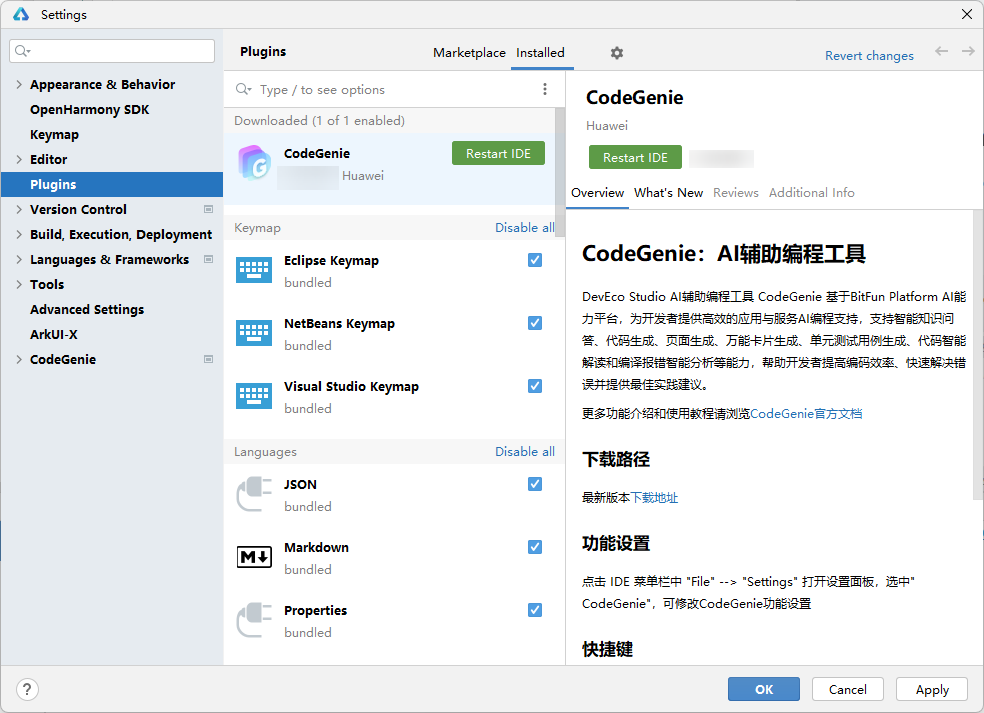
Task: Expand Build, Execution, Deployment node
Action: click(19, 234)
